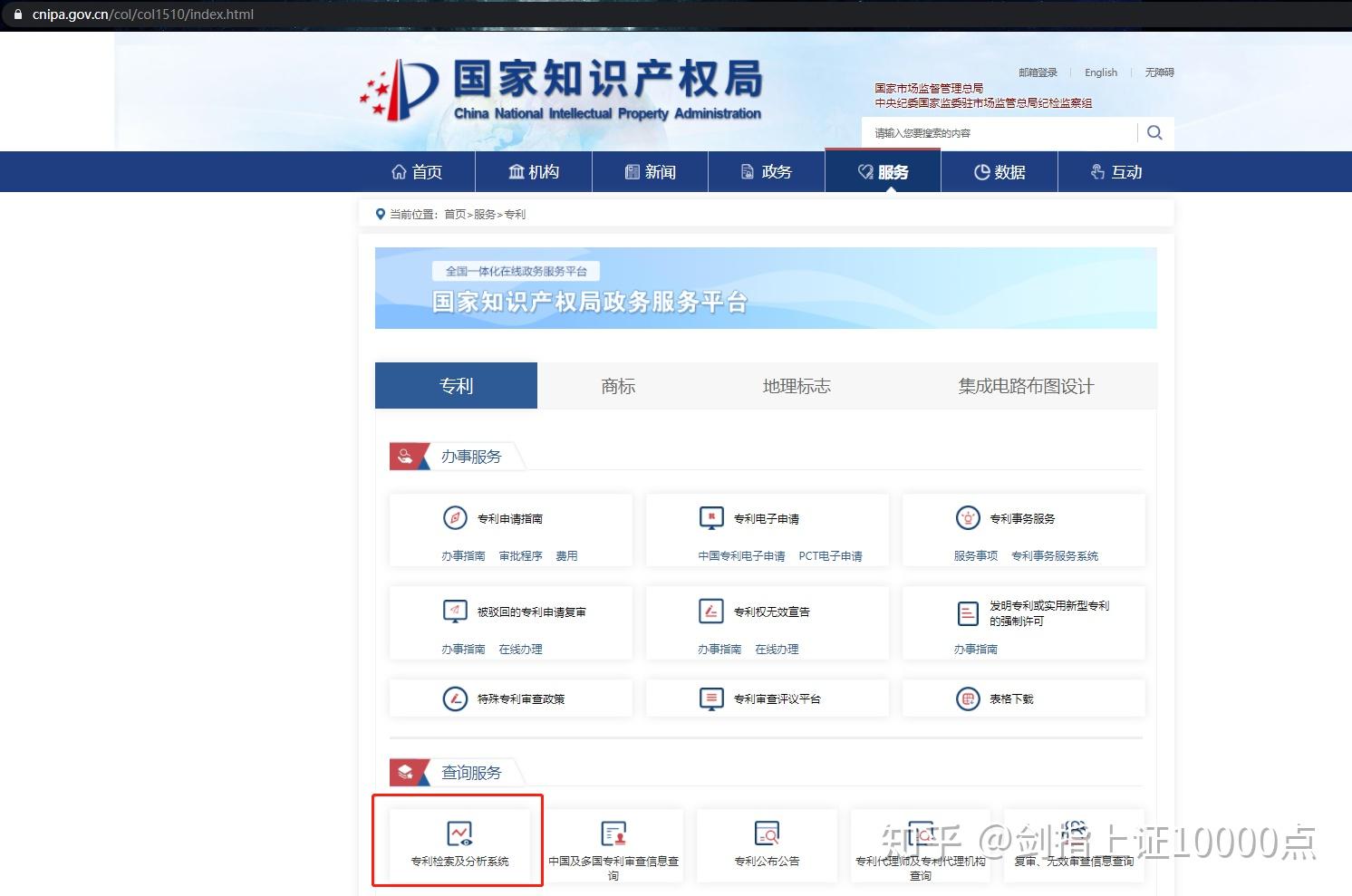
Task: Open the 互动 navigation item
Action: click(x=1116, y=172)
